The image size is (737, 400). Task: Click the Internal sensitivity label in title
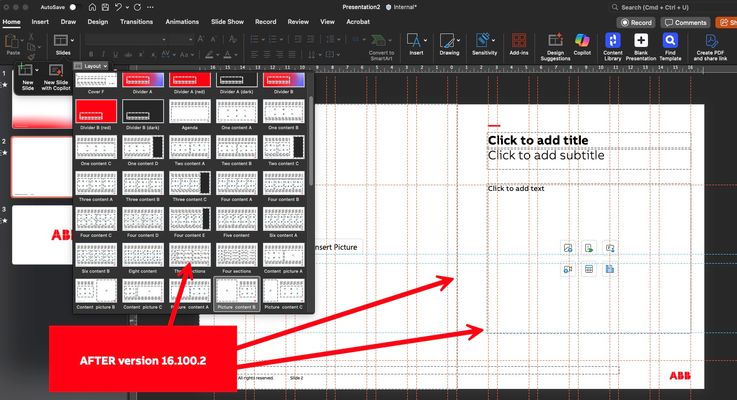[401, 7]
